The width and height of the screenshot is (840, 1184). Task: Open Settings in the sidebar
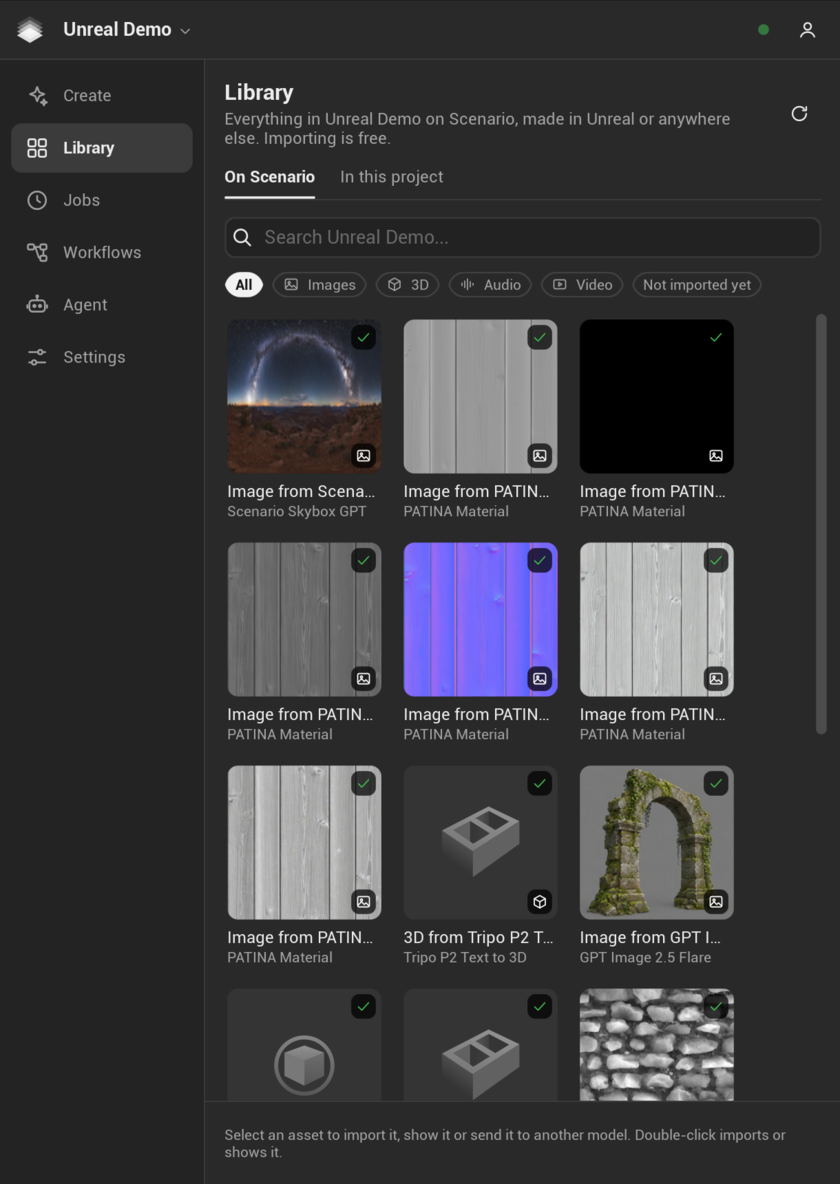pyautogui.click(x=102, y=356)
